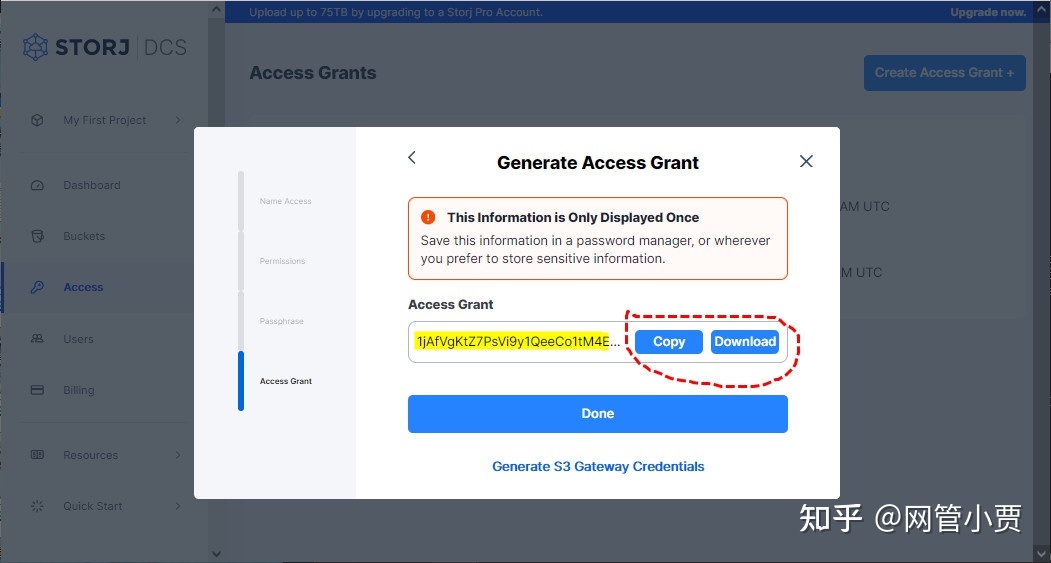Click the Resources menu label
This screenshot has height=563, width=1051.
pyautogui.click(x=90, y=454)
